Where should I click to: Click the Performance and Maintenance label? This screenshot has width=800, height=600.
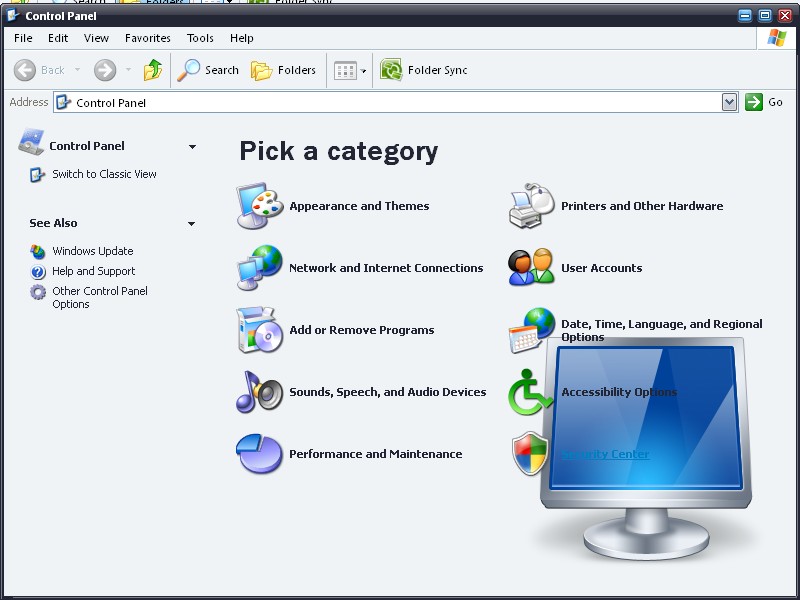pyautogui.click(x=376, y=454)
